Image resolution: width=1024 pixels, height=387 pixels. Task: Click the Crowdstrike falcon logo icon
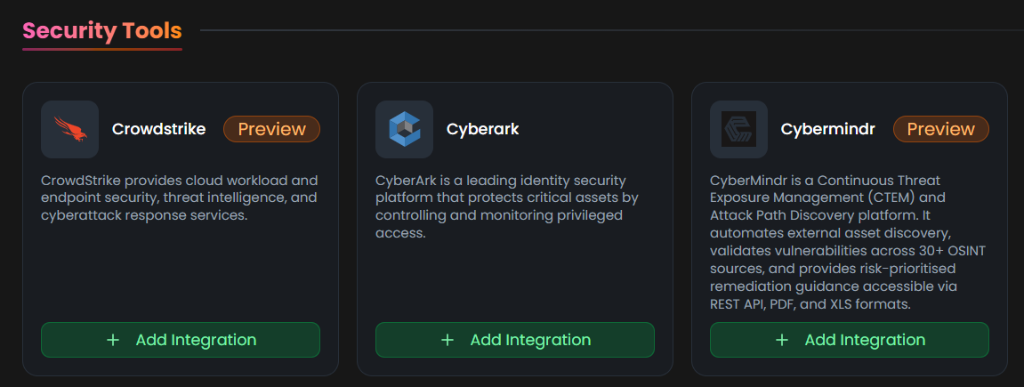click(70, 129)
